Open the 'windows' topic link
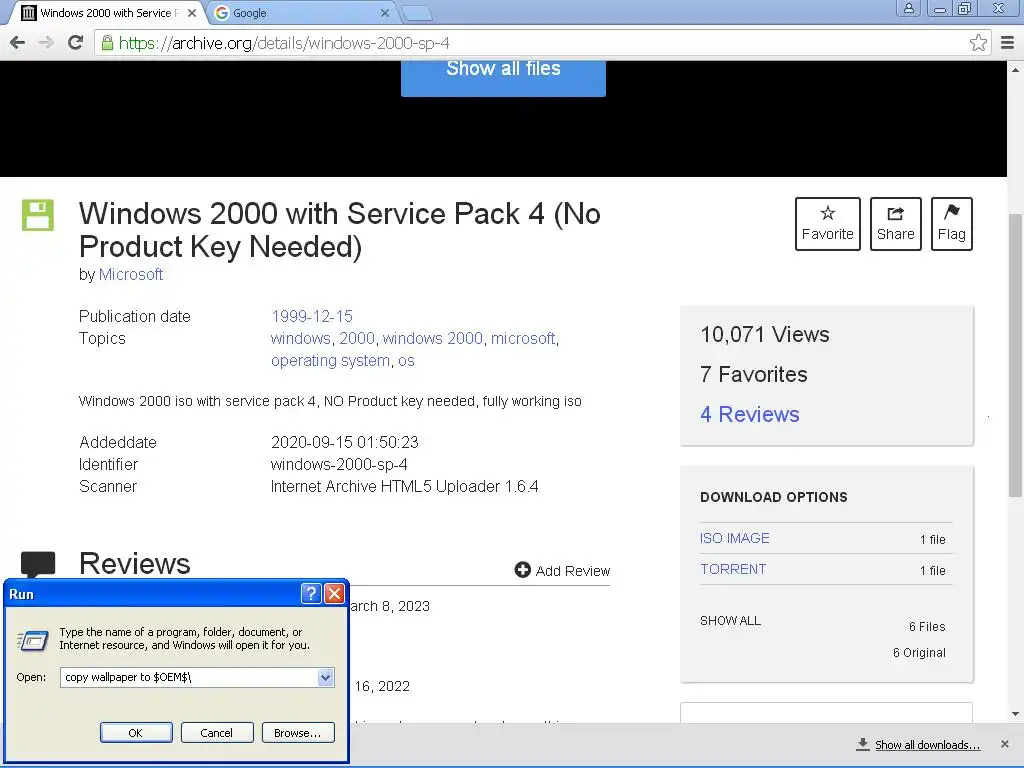Image resolution: width=1024 pixels, height=768 pixels. coord(300,338)
